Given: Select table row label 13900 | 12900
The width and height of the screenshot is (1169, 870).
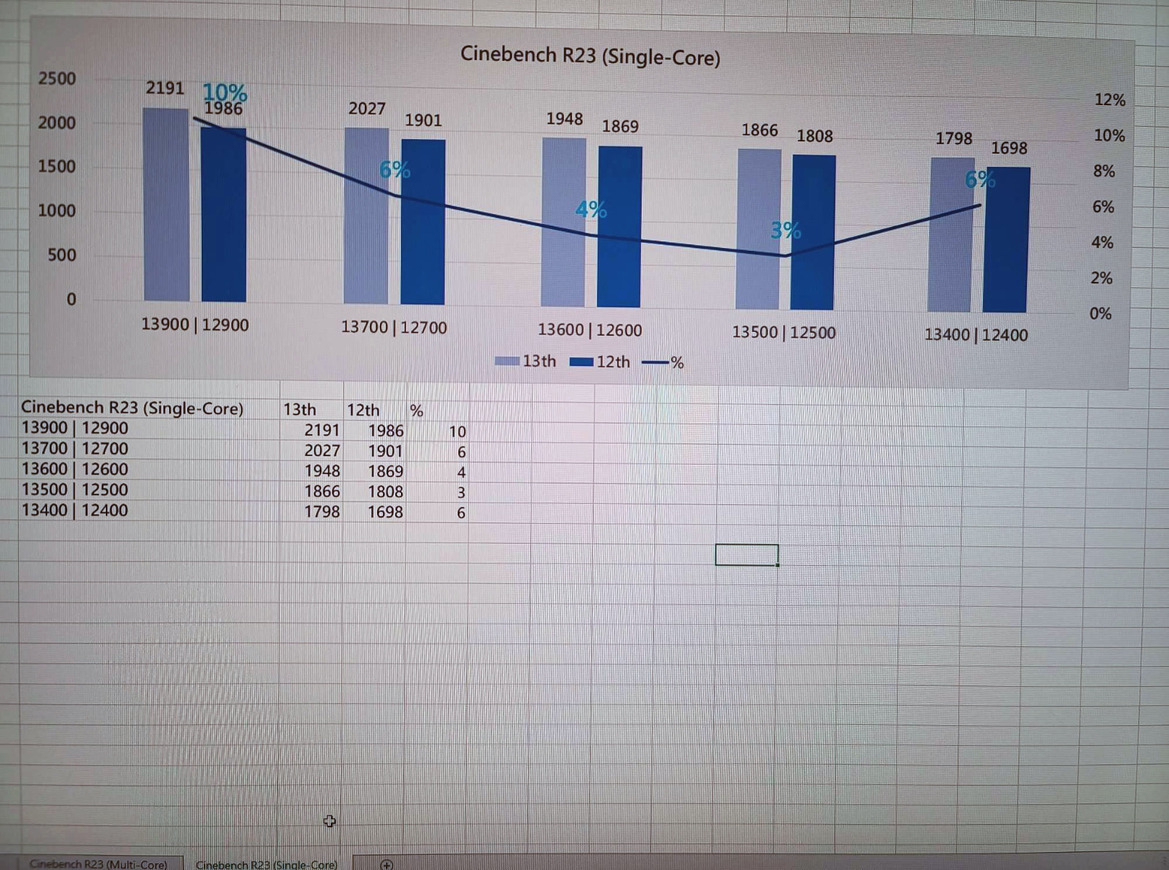Looking at the screenshot, I should click(75, 428).
